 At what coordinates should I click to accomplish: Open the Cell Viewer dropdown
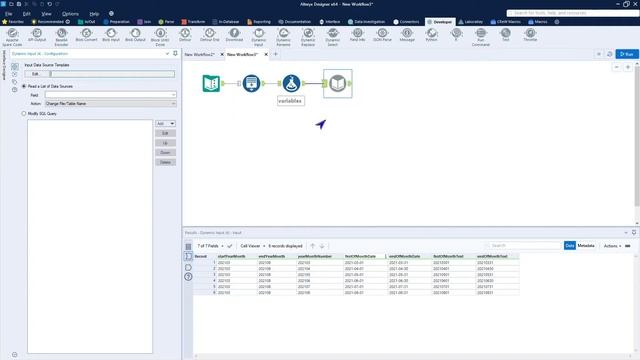253,246
